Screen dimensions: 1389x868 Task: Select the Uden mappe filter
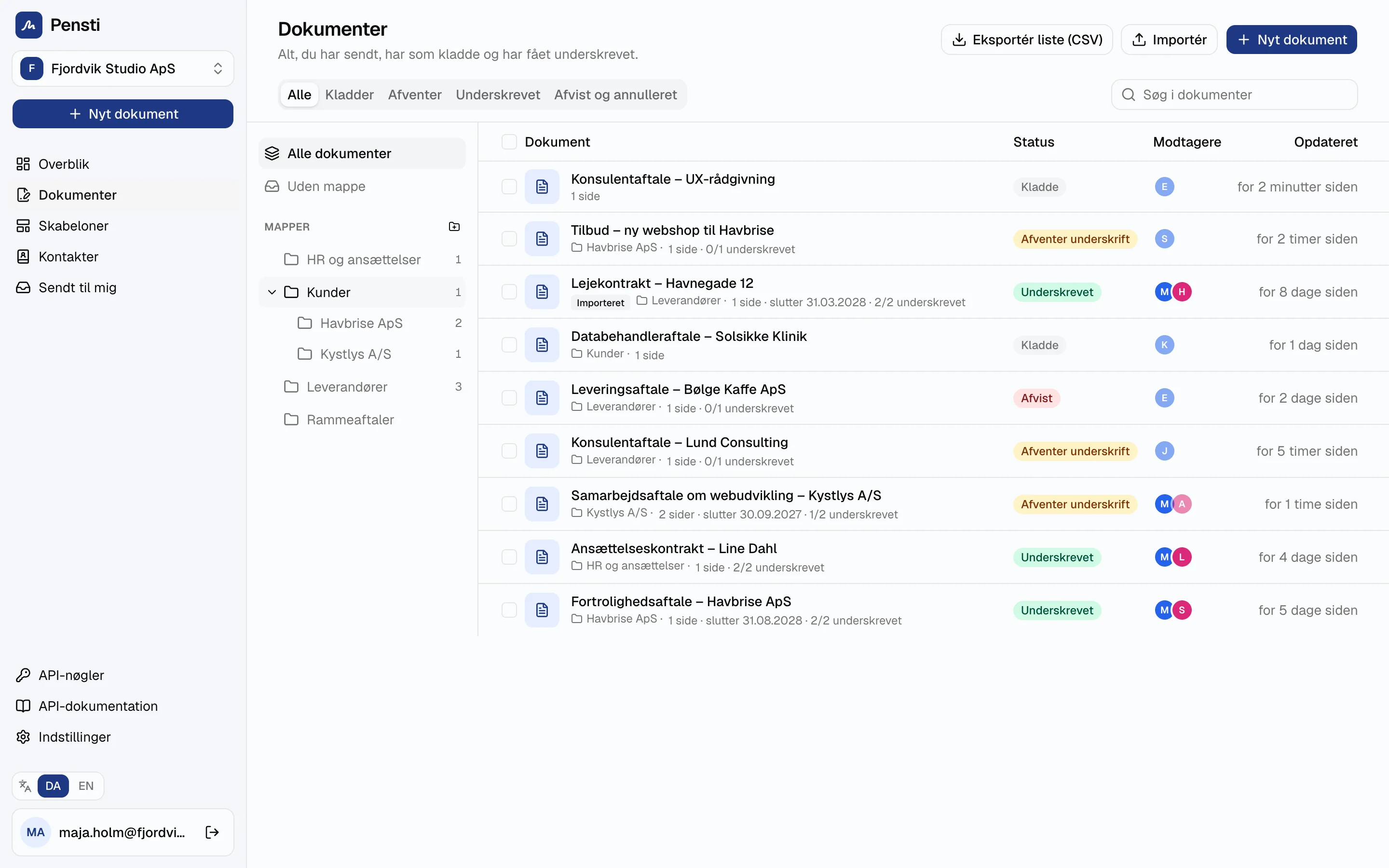362,187
